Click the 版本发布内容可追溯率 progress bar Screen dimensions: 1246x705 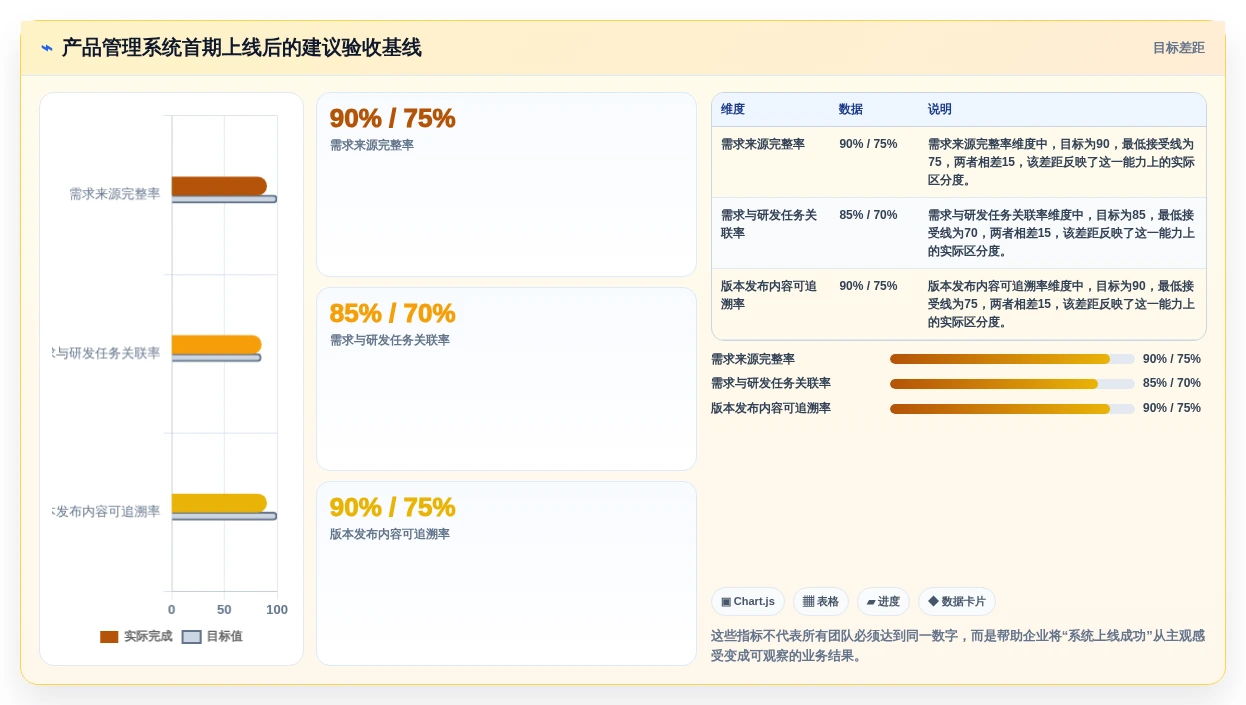coord(1012,409)
